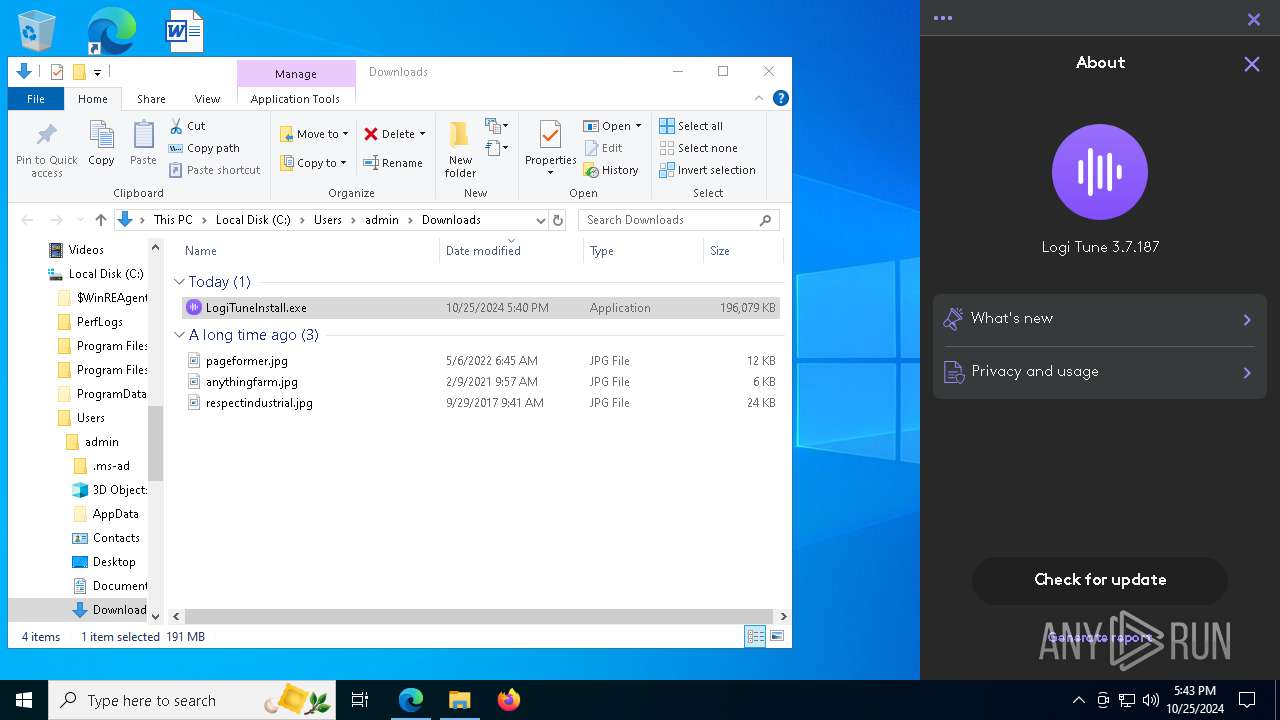Open the Application Tools tab

tap(295, 99)
